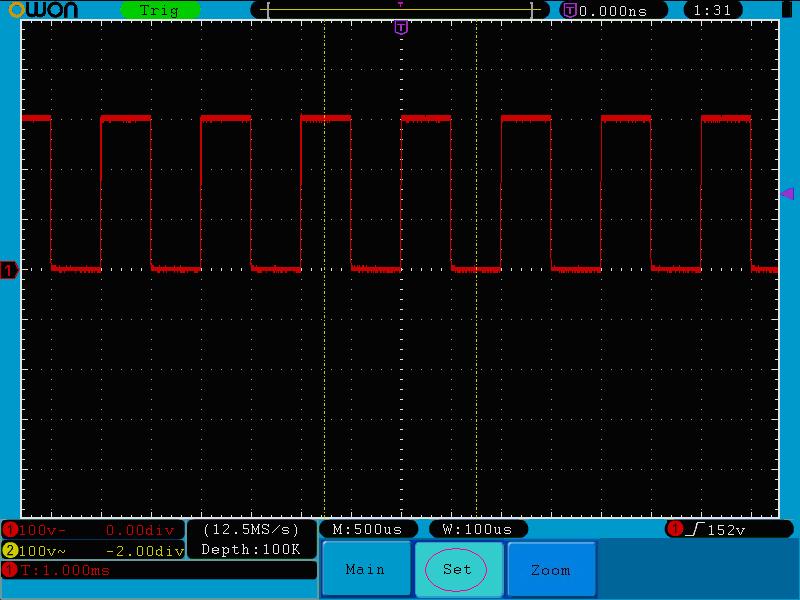This screenshot has height=600, width=800.
Task: Click the T:1.000ms period readout
Action: pyautogui.click(x=65, y=570)
